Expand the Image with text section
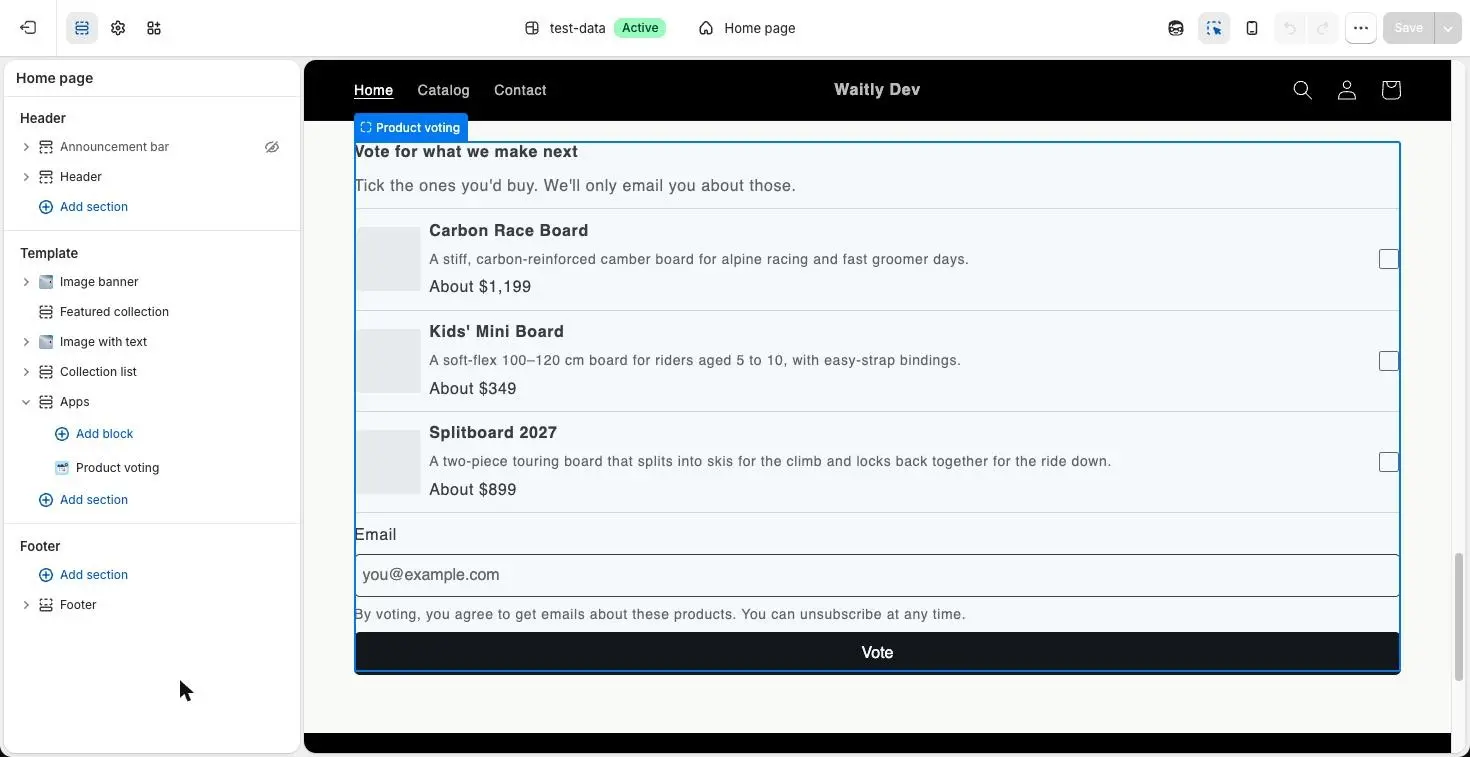 (x=26, y=342)
